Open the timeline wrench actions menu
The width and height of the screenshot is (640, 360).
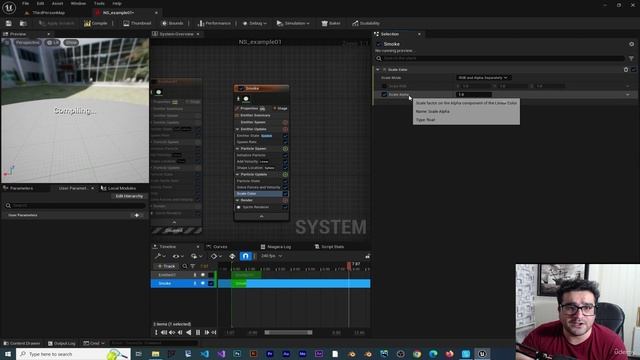coord(160,256)
